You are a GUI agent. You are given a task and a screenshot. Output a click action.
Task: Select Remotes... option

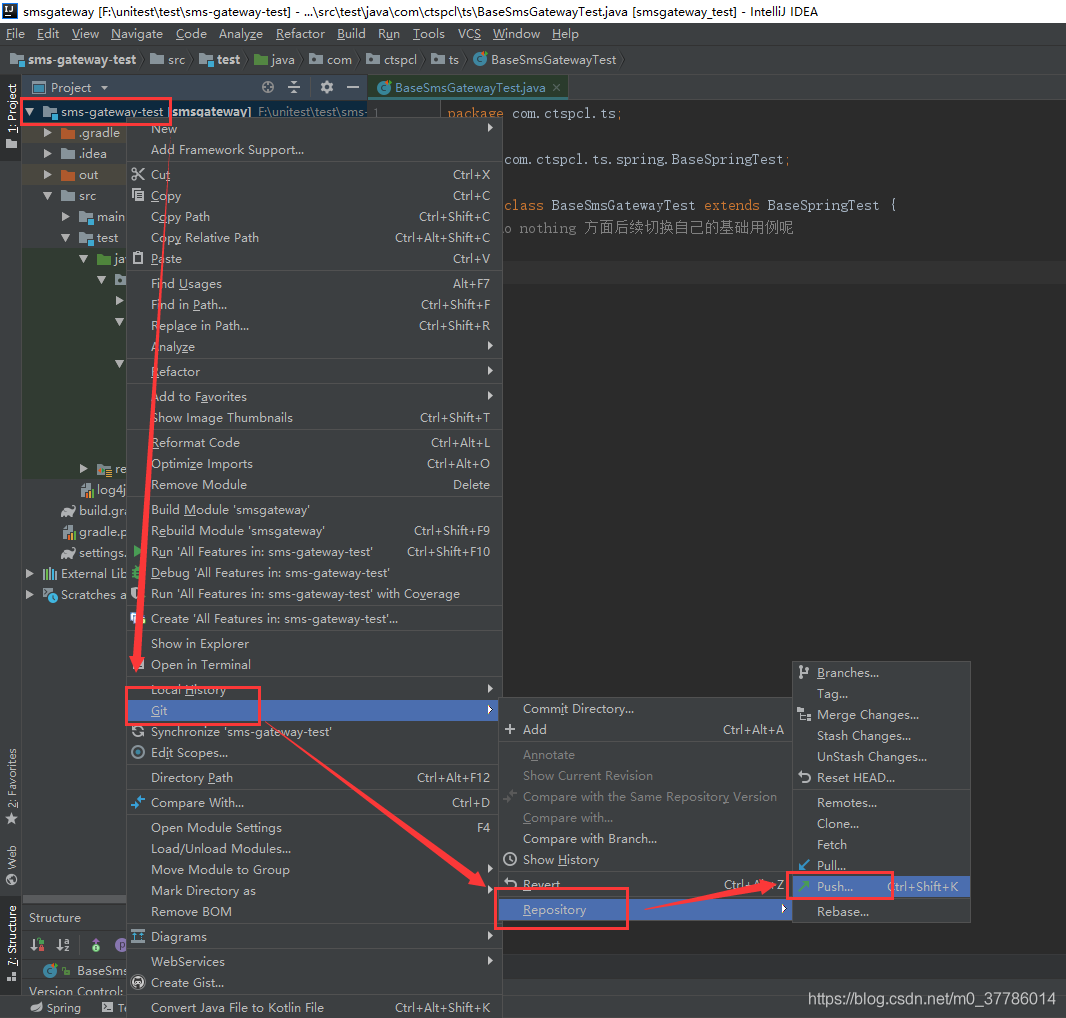pos(882,802)
